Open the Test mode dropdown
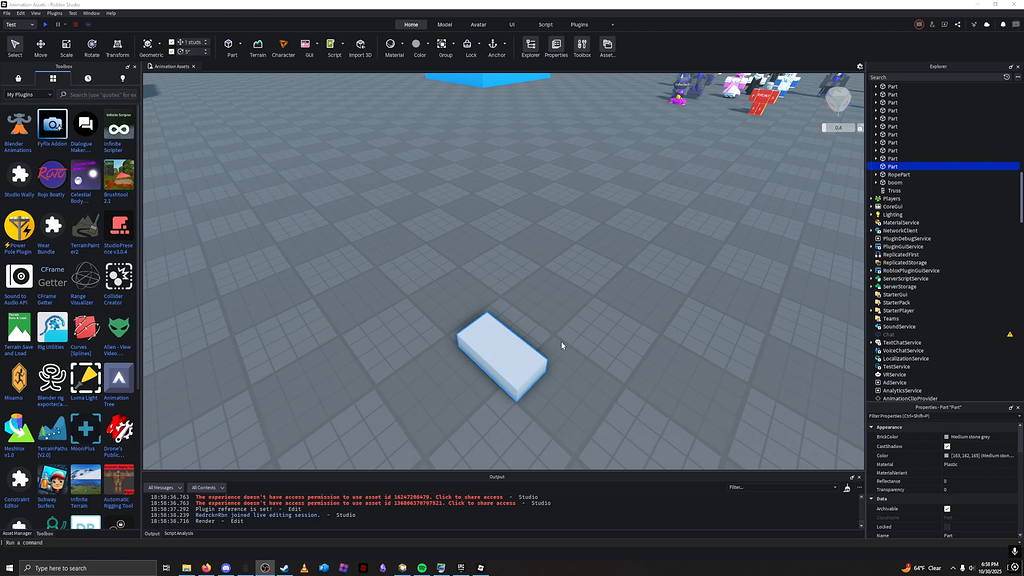The width and height of the screenshot is (1024, 576). point(20,24)
